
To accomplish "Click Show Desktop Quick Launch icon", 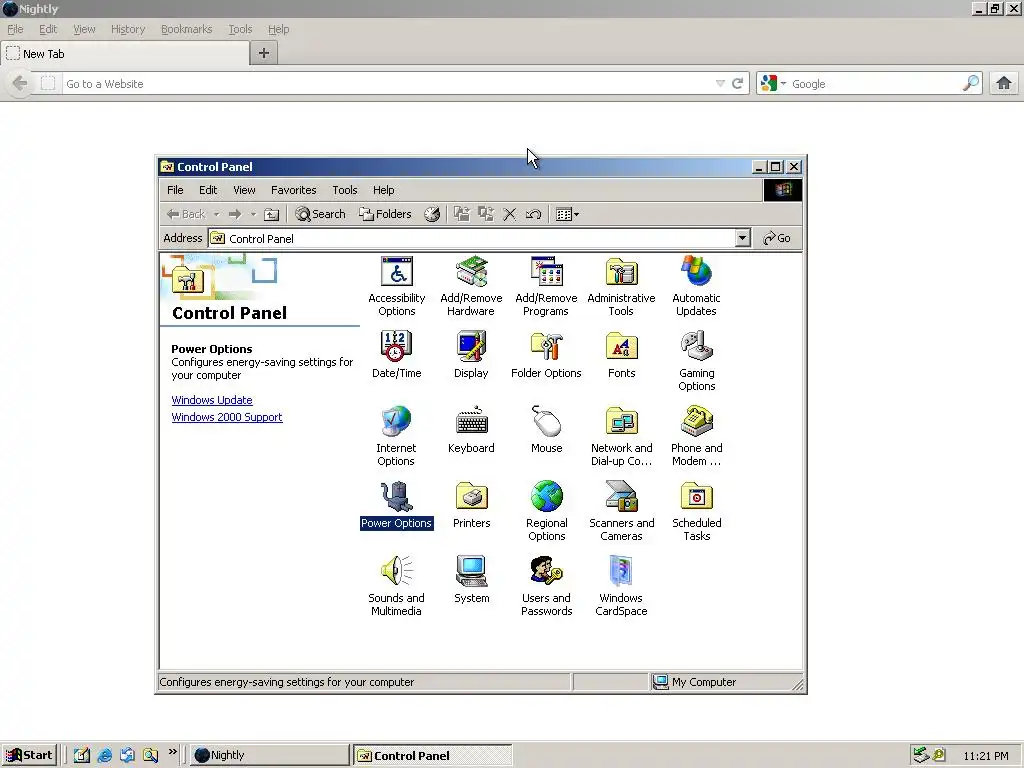I will pyautogui.click(x=82, y=755).
